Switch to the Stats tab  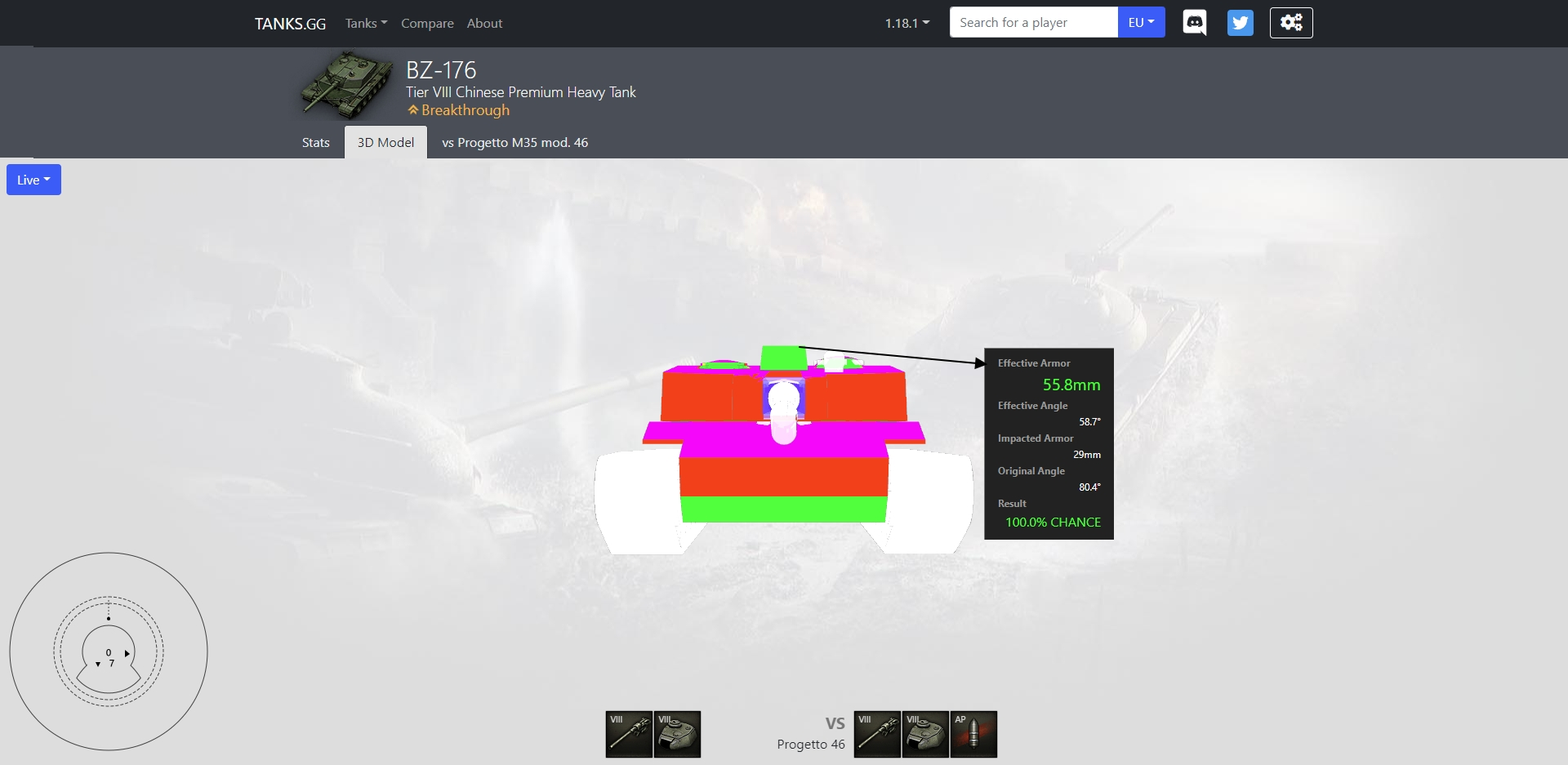click(316, 143)
